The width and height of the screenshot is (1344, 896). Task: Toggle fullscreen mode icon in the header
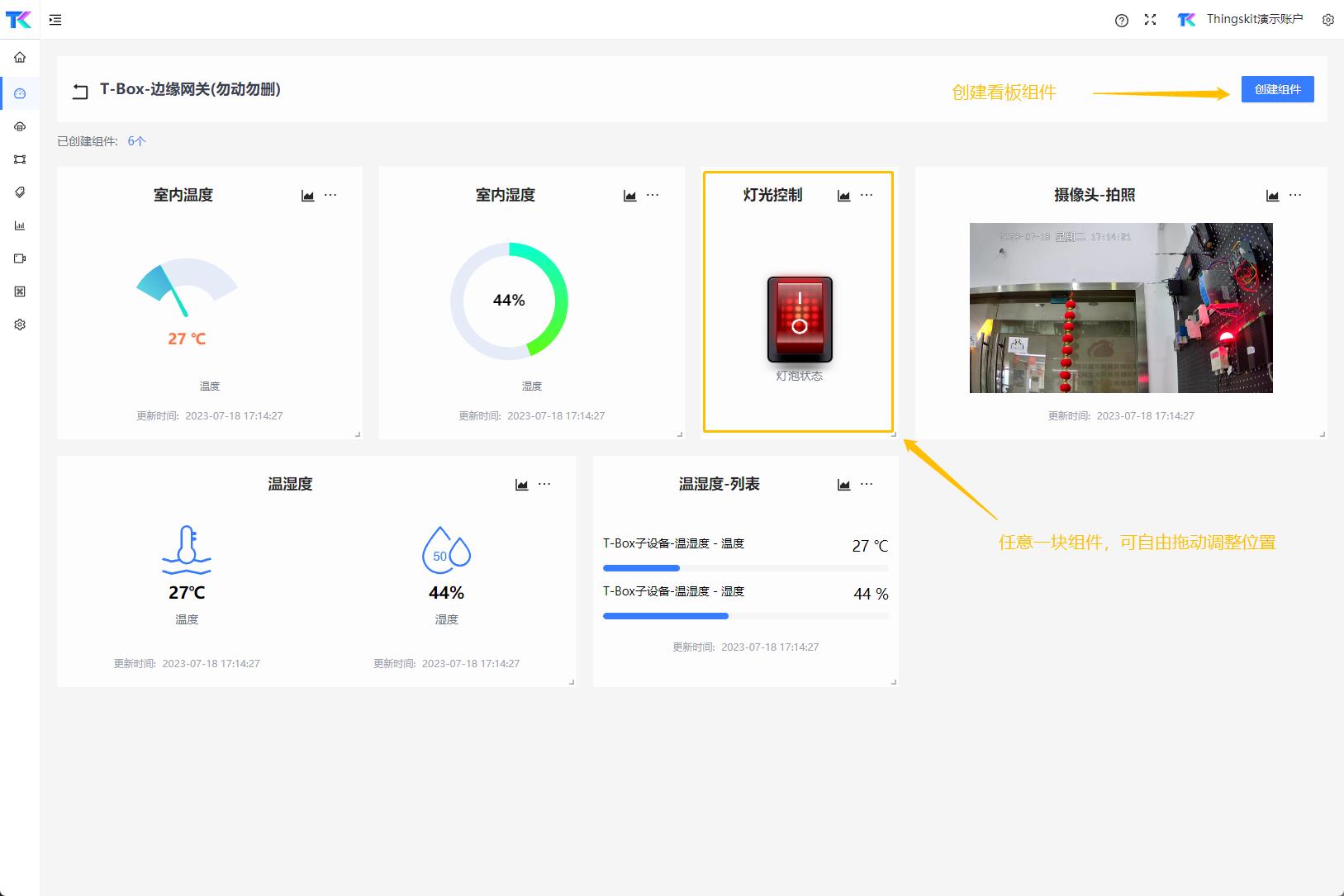pos(1150,20)
